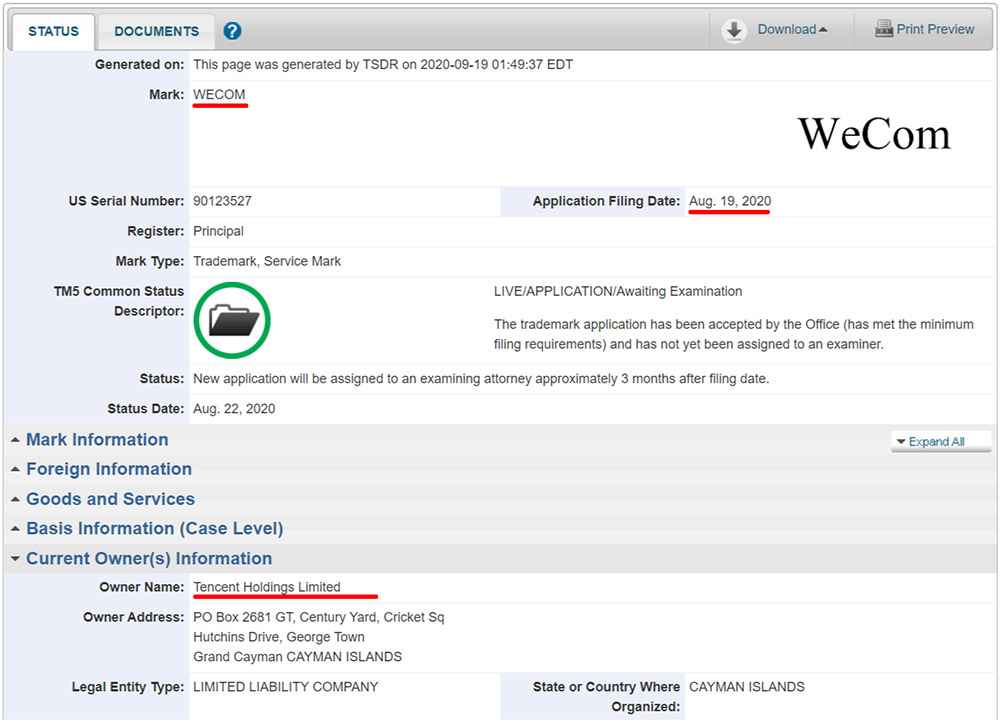Click the Mark Type value Trademark, Service Mark
The image size is (1000, 720).
click(x=267, y=261)
